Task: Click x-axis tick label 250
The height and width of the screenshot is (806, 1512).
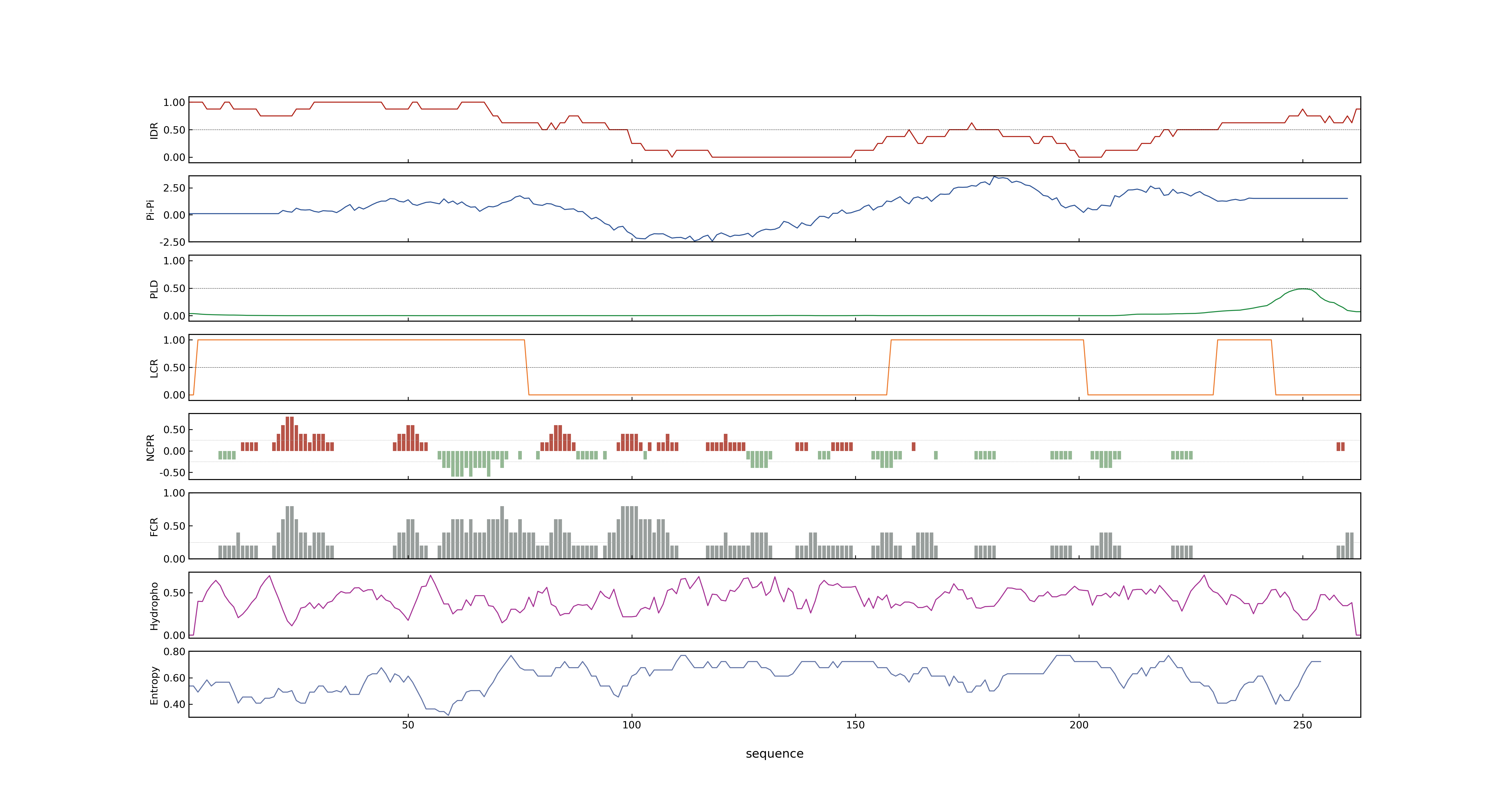Action: click(x=1302, y=725)
